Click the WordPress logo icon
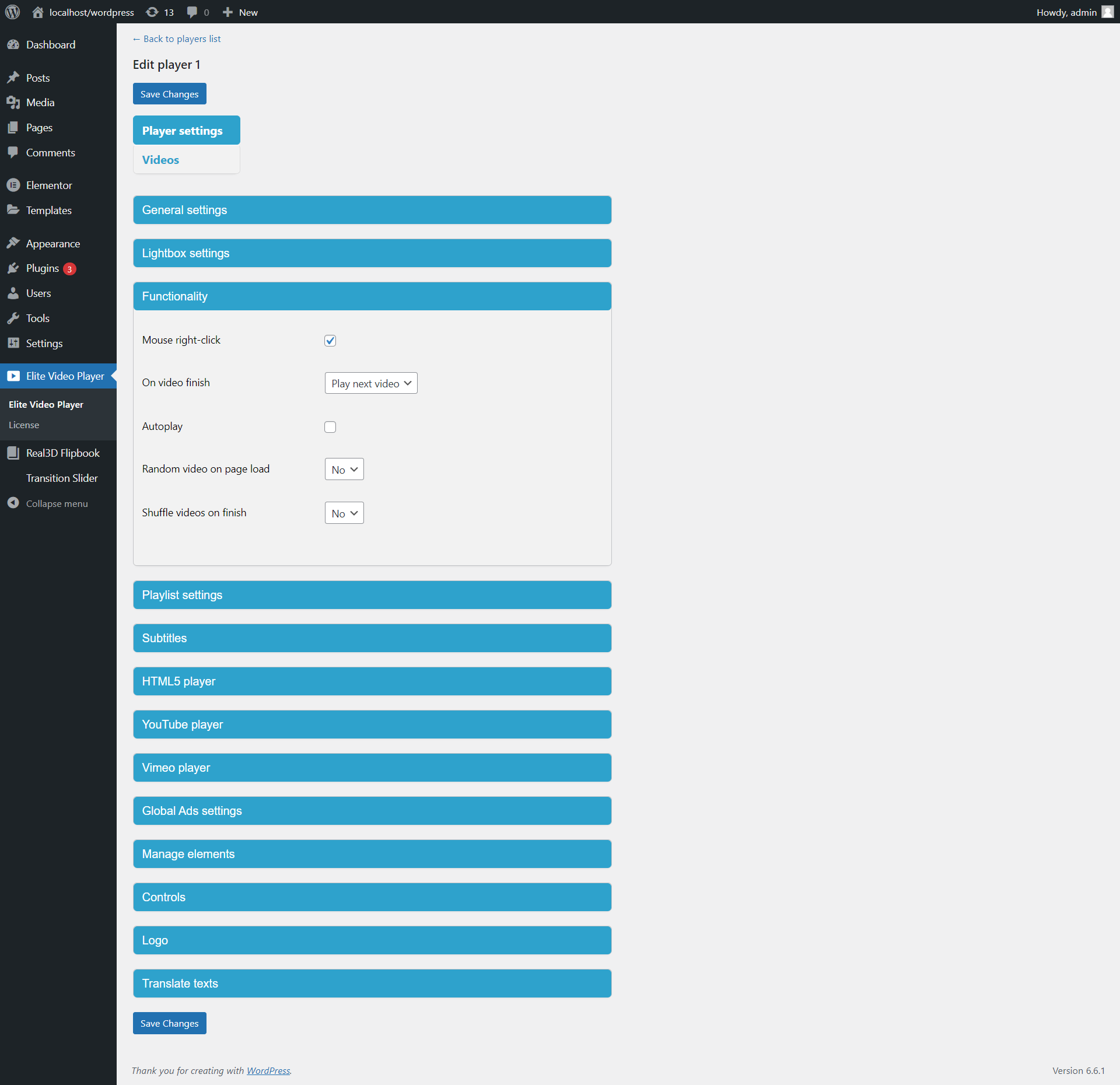Viewport: 1120px width, 1085px height. [13, 12]
